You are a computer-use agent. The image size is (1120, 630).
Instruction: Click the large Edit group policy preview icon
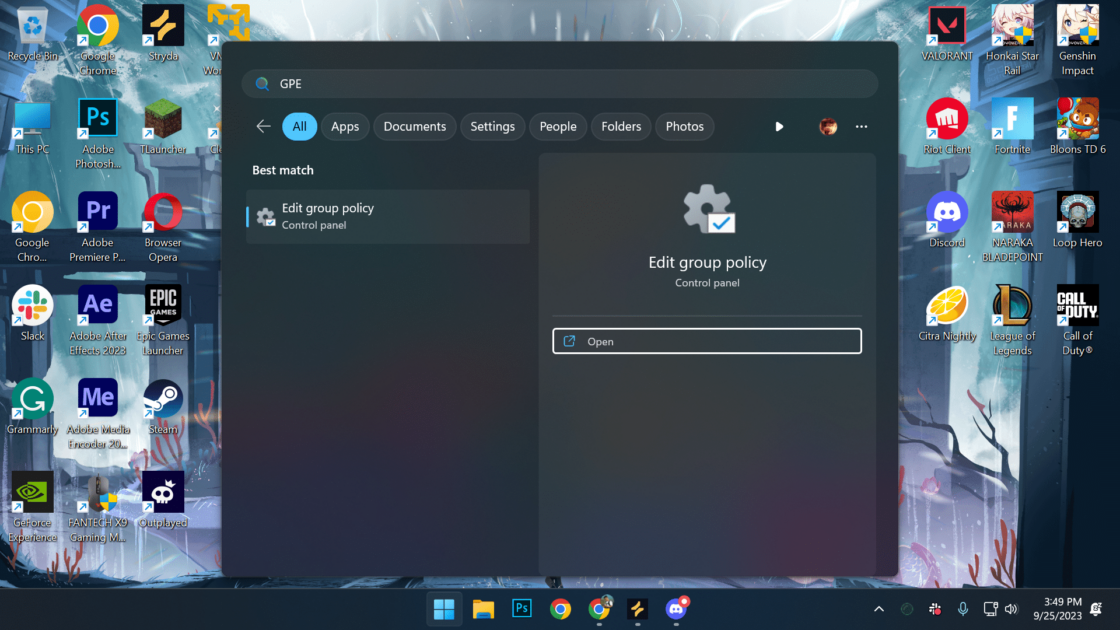coord(708,209)
